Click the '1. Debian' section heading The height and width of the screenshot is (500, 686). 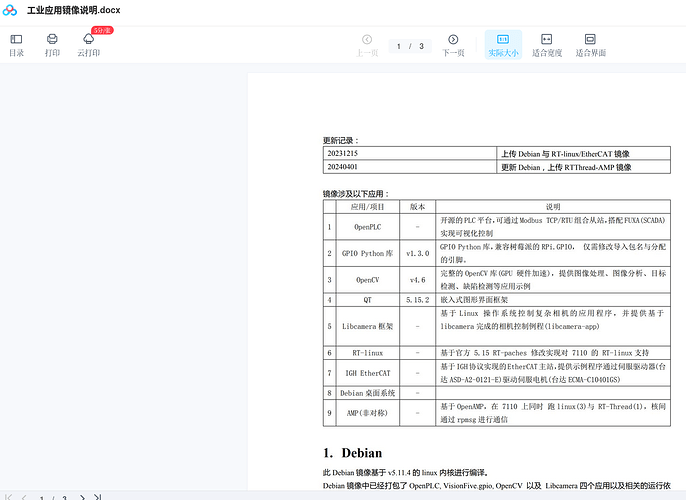(x=353, y=453)
